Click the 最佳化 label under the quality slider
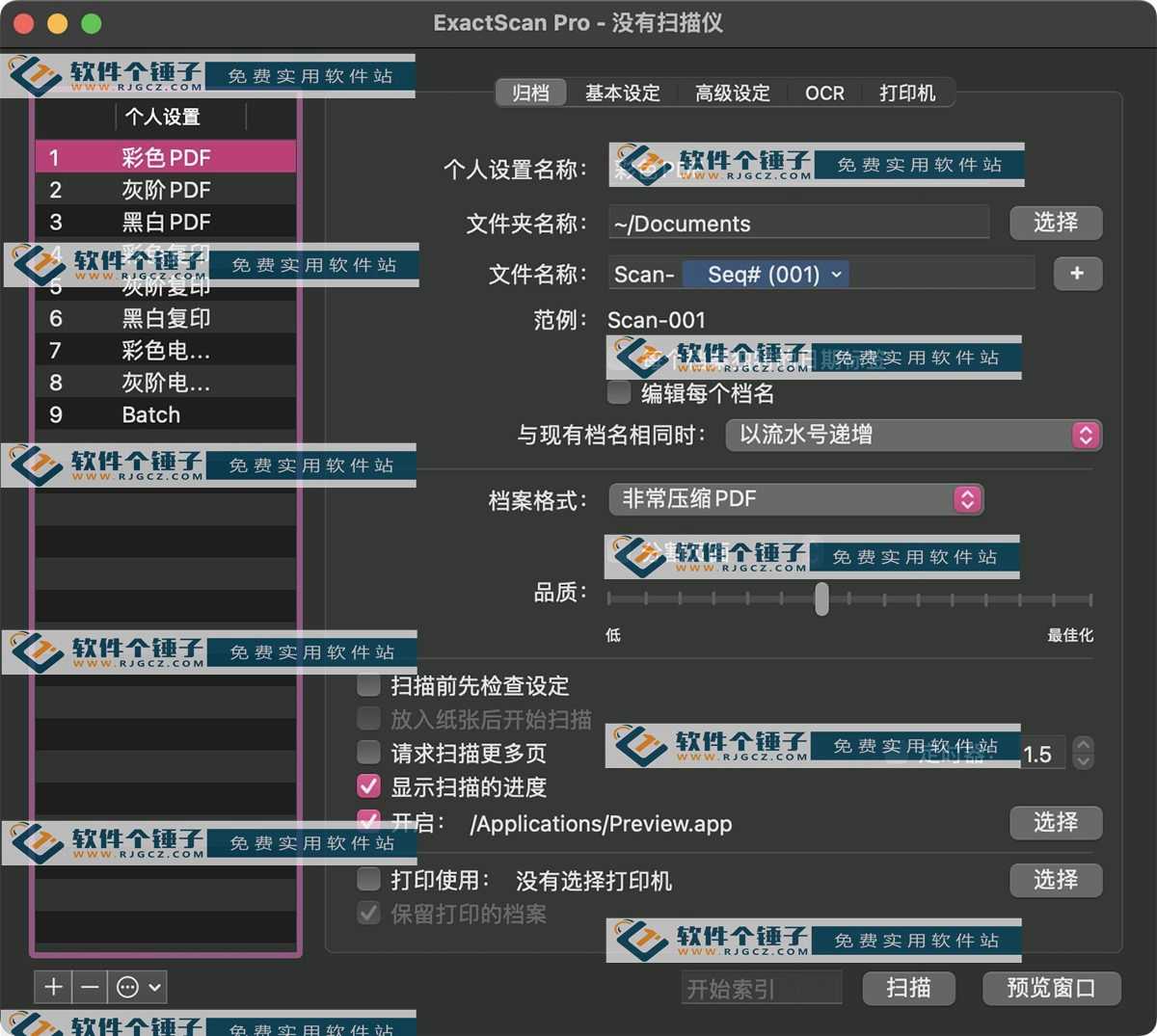The image size is (1157, 1036). (1070, 635)
